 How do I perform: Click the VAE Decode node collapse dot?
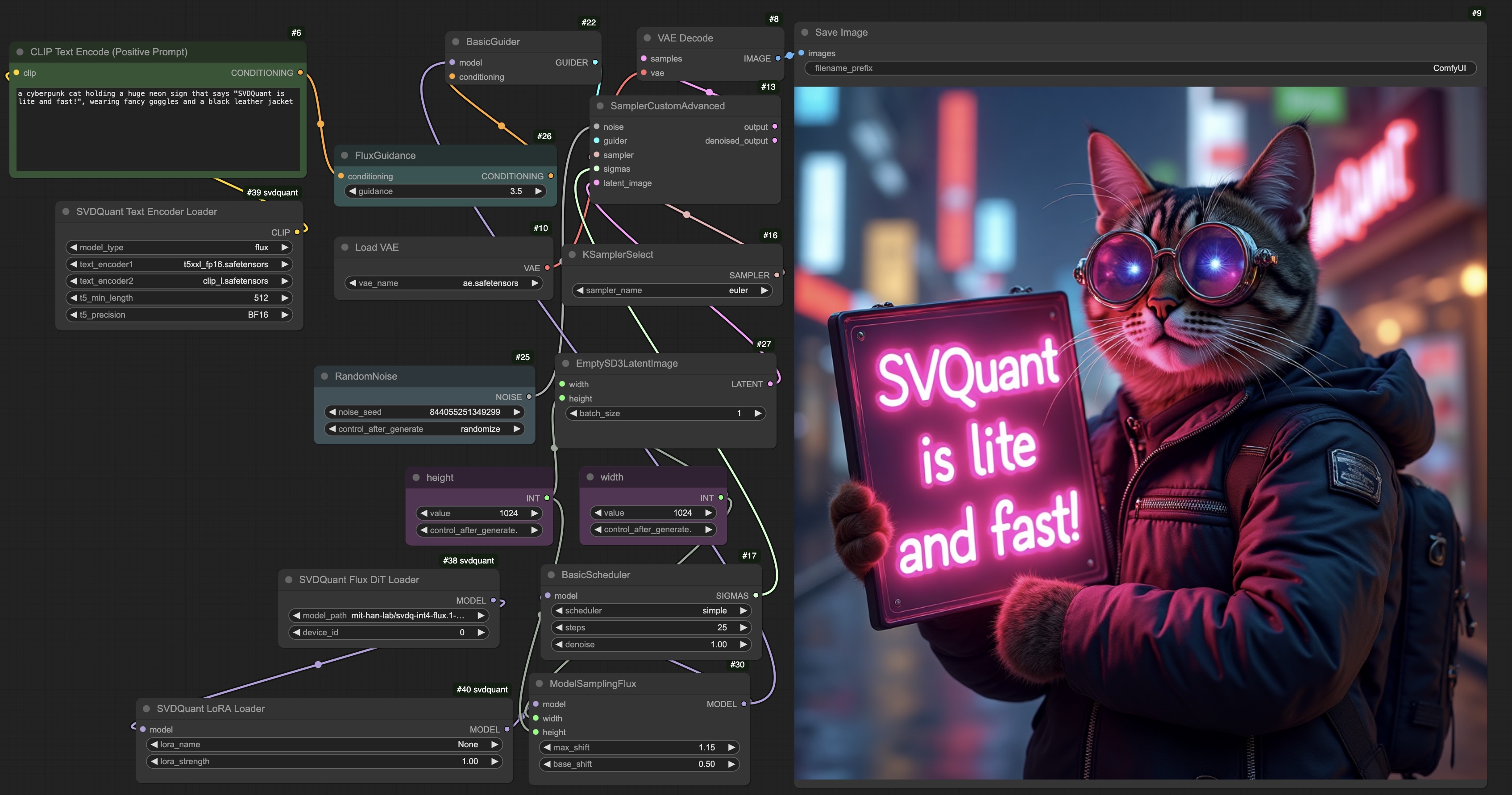point(648,38)
